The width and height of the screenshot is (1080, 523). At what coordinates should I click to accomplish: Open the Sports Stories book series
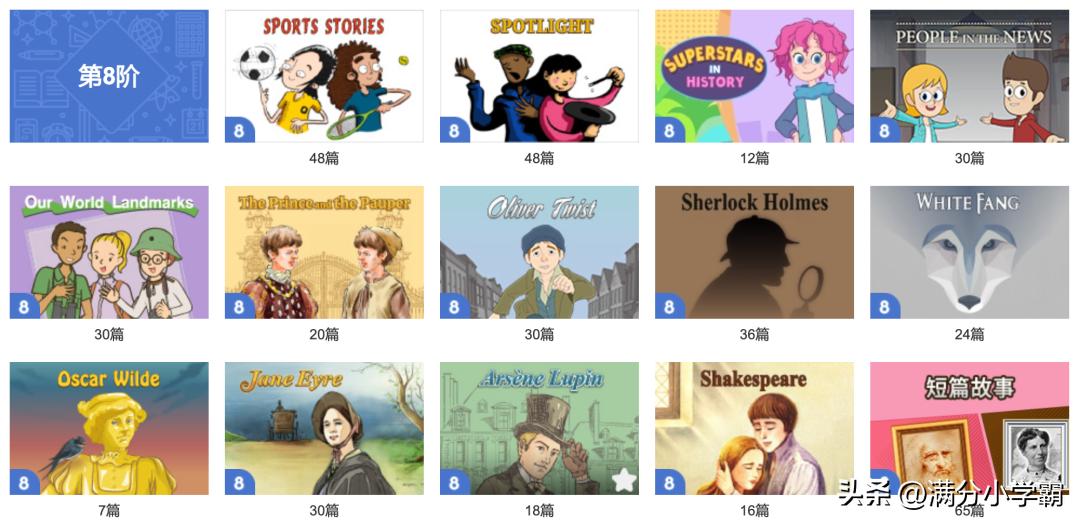tap(324, 76)
